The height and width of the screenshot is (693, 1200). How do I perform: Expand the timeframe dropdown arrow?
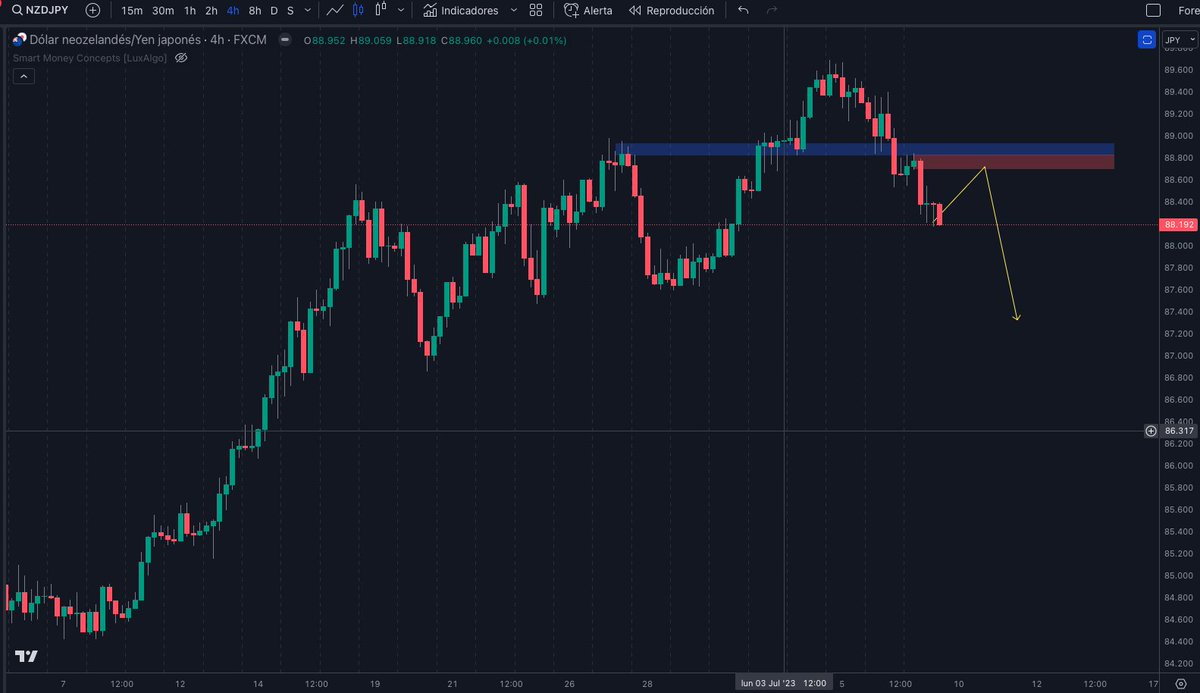pos(306,10)
